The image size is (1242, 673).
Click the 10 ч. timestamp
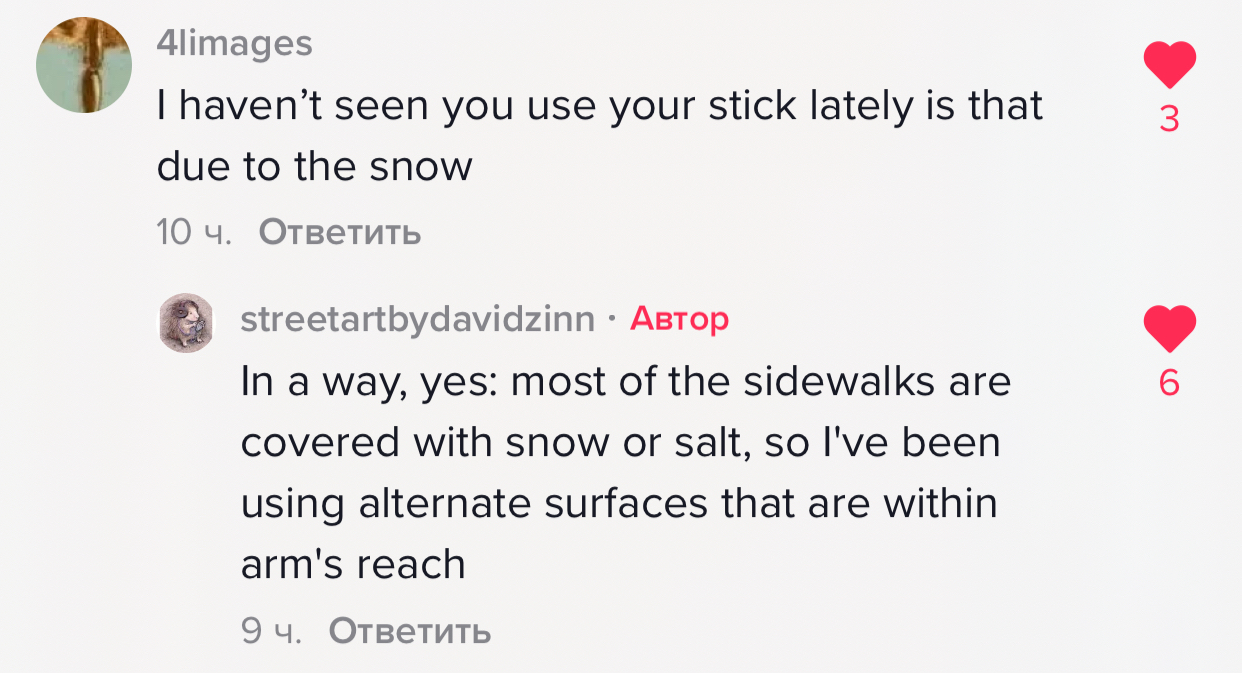[194, 233]
